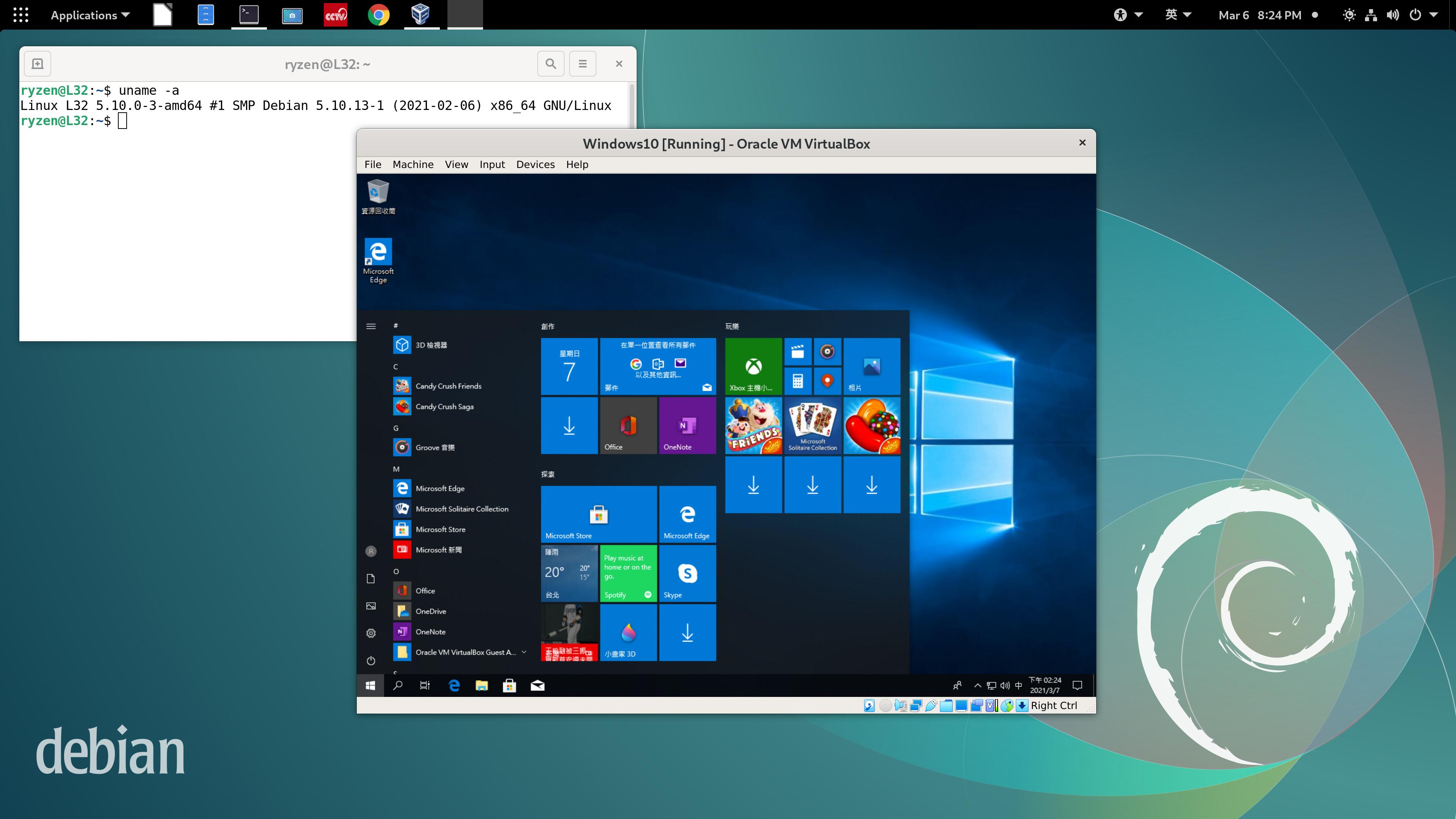Viewport: 1456px width, 819px height.
Task: Click the USB devices indicator in VirtualBox status bar
Action: click(931, 705)
